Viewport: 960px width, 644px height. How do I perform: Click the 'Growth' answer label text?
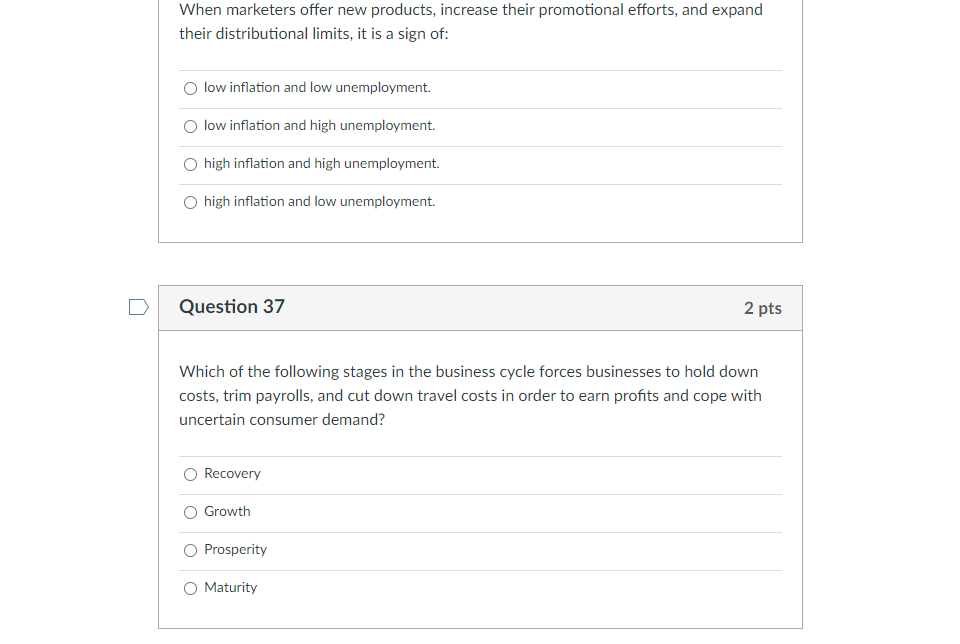[227, 511]
